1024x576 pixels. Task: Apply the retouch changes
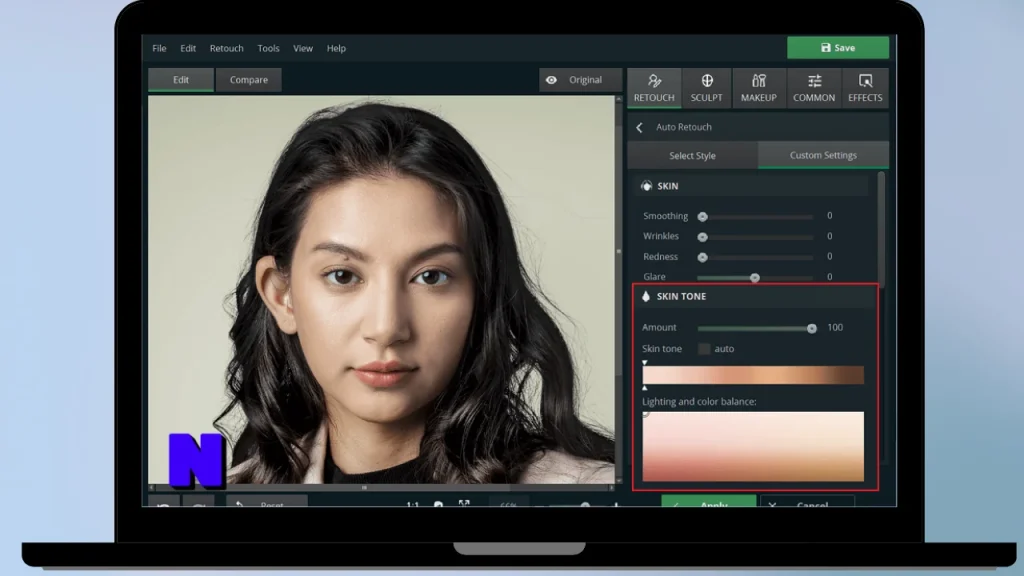[709, 502]
